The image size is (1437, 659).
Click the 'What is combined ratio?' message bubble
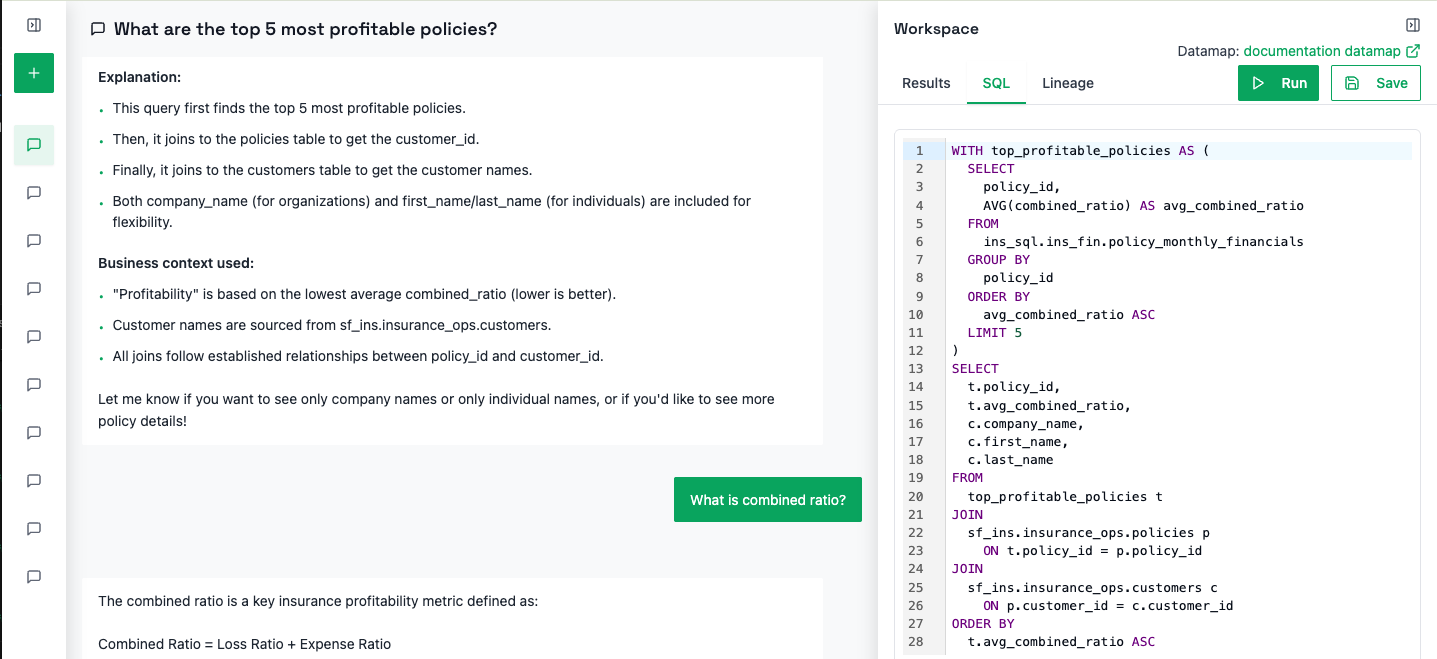tap(768, 500)
